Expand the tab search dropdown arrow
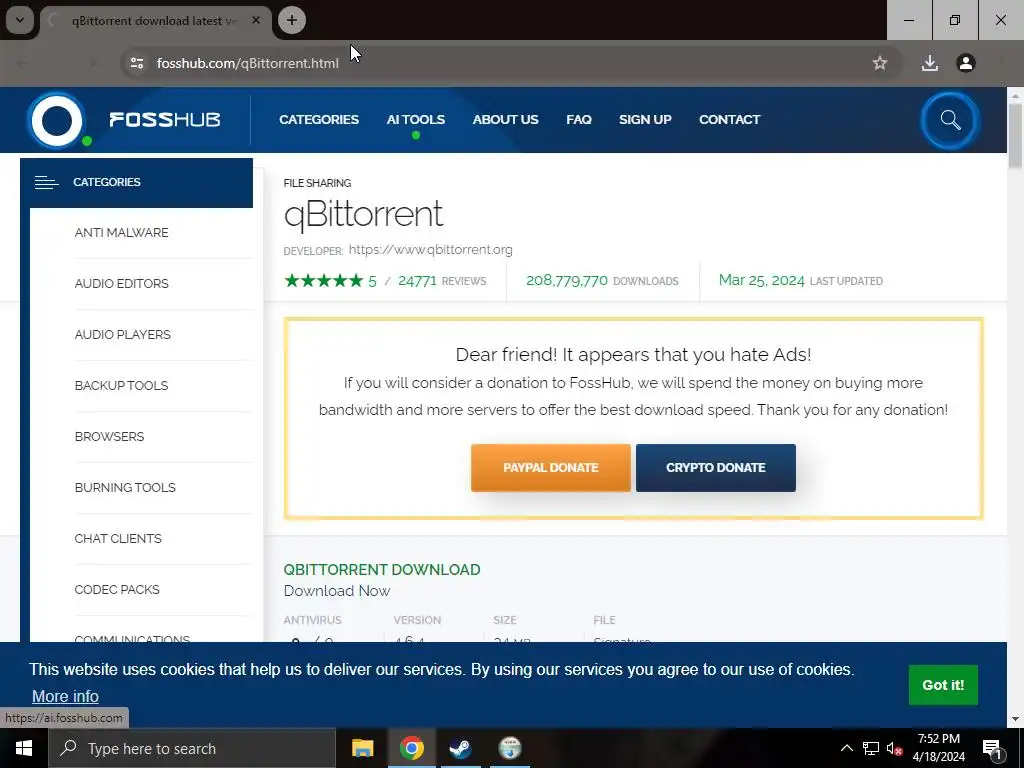 (x=20, y=20)
